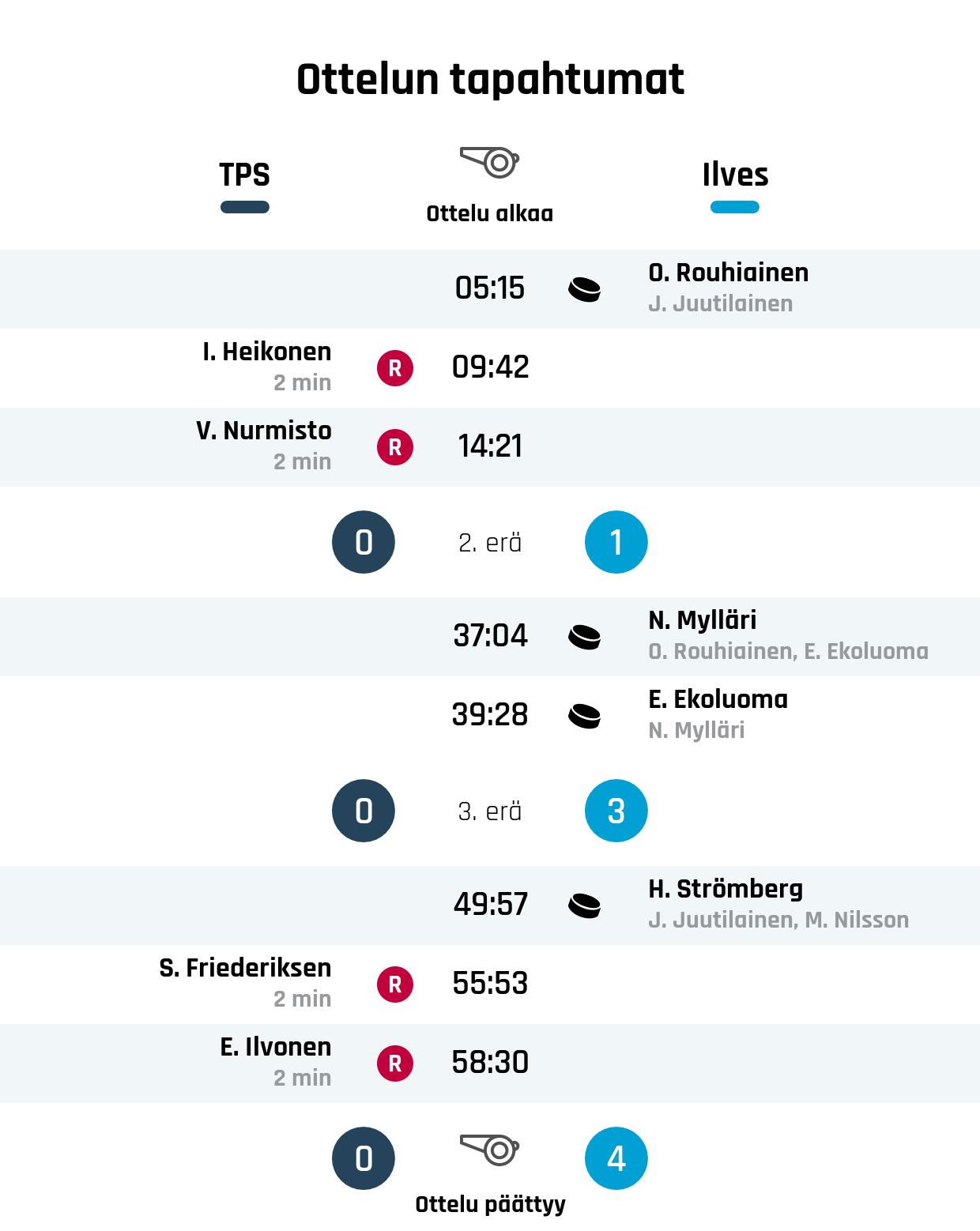Click the puck icon at 49:57

[584, 905]
